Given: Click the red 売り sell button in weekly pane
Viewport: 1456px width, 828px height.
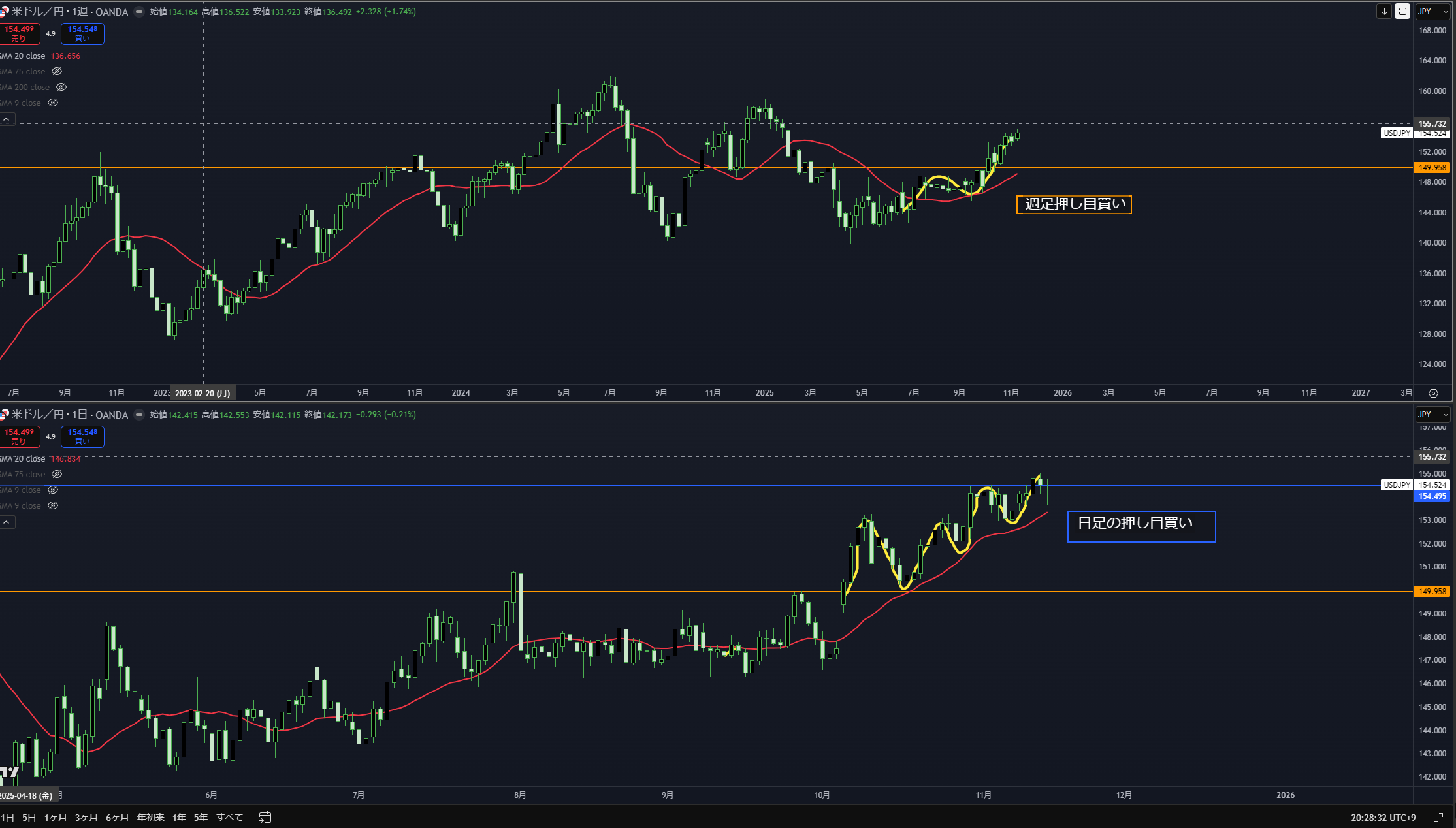Looking at the screenshot, I should pyautogui.click(x=20, y=33).
